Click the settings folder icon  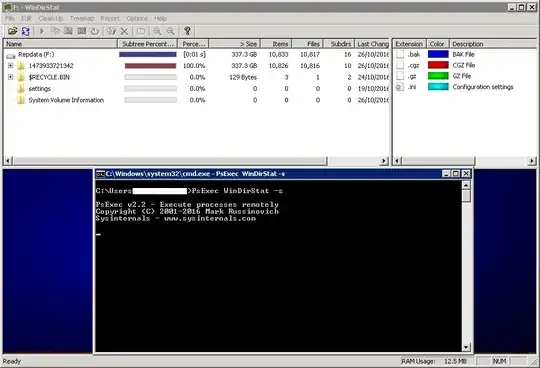coord(21,89)
